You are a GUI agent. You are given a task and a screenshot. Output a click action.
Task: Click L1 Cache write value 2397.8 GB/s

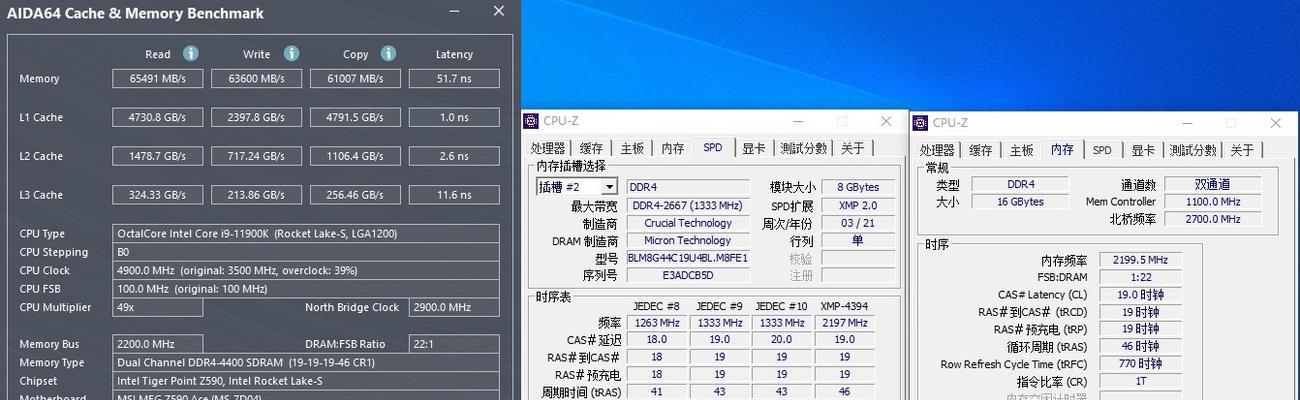coord(257,117)
